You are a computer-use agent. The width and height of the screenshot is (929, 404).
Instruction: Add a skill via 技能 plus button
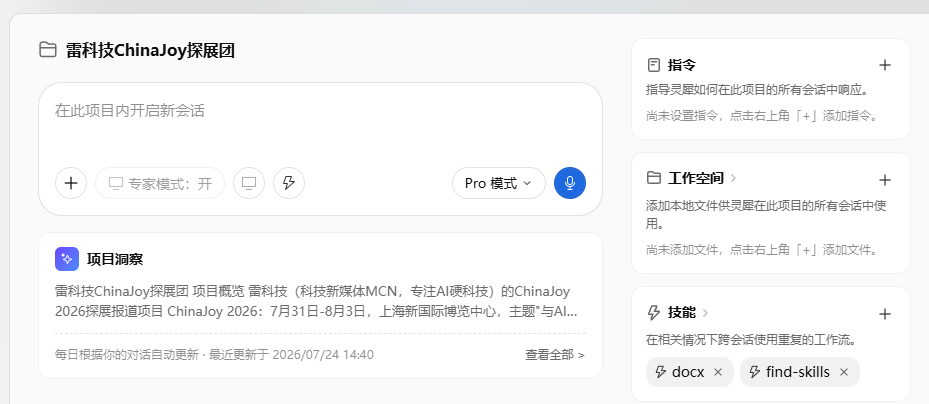885,314
